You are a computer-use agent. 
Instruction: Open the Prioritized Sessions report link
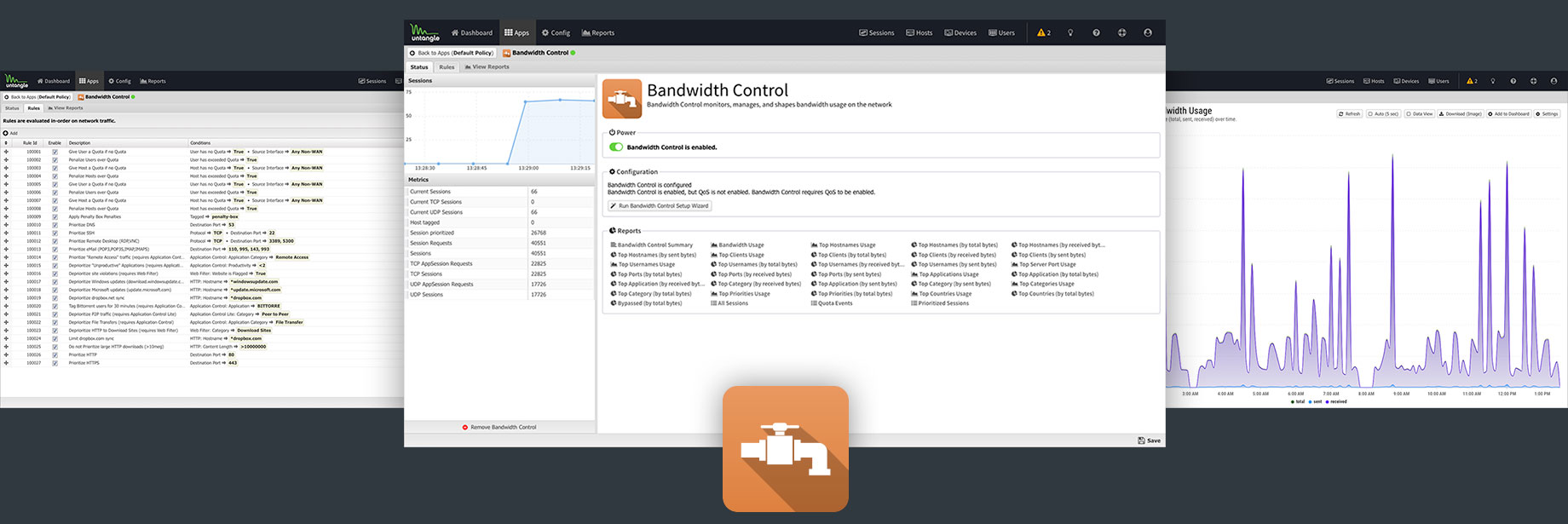point(940,303)
